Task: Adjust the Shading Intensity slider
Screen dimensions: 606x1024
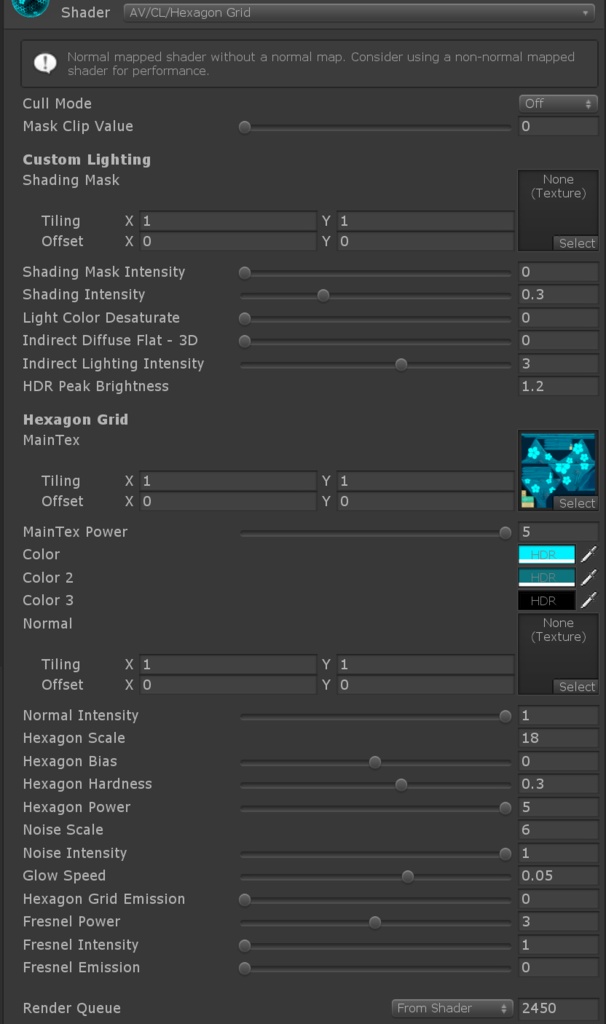Action: pos(323,294)
